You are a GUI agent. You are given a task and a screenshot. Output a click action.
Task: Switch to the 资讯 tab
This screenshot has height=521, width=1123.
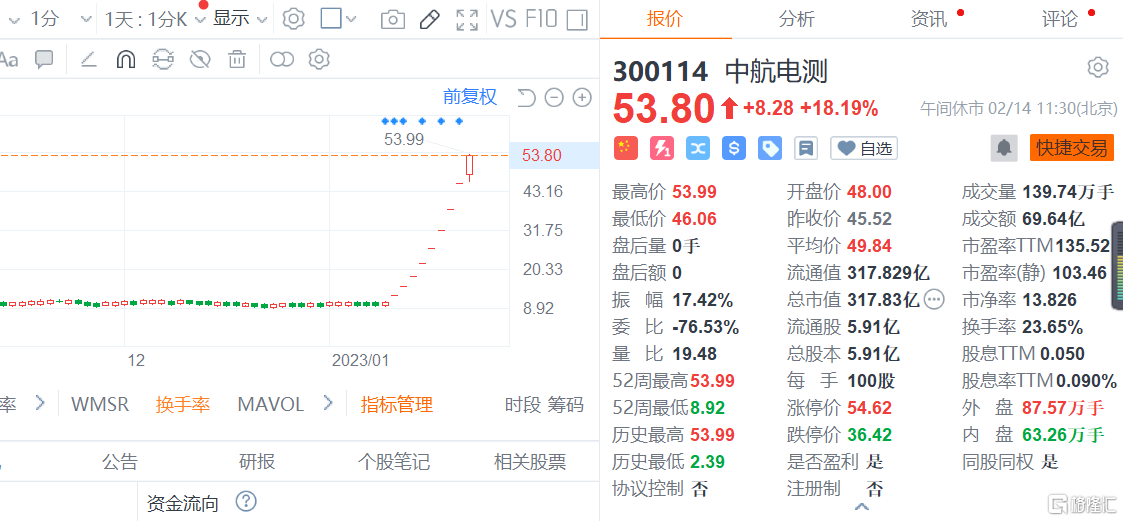(x=928, y=19)
